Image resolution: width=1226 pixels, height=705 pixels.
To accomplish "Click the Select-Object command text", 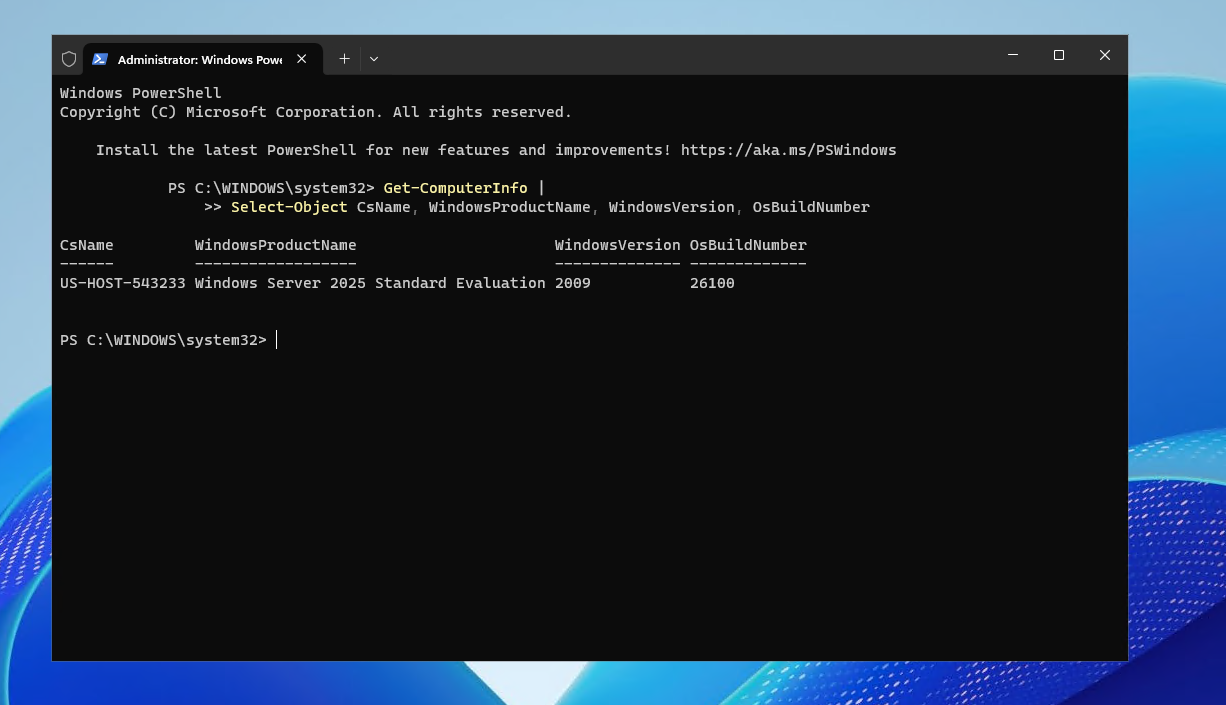I will click(x=289, y=207).
